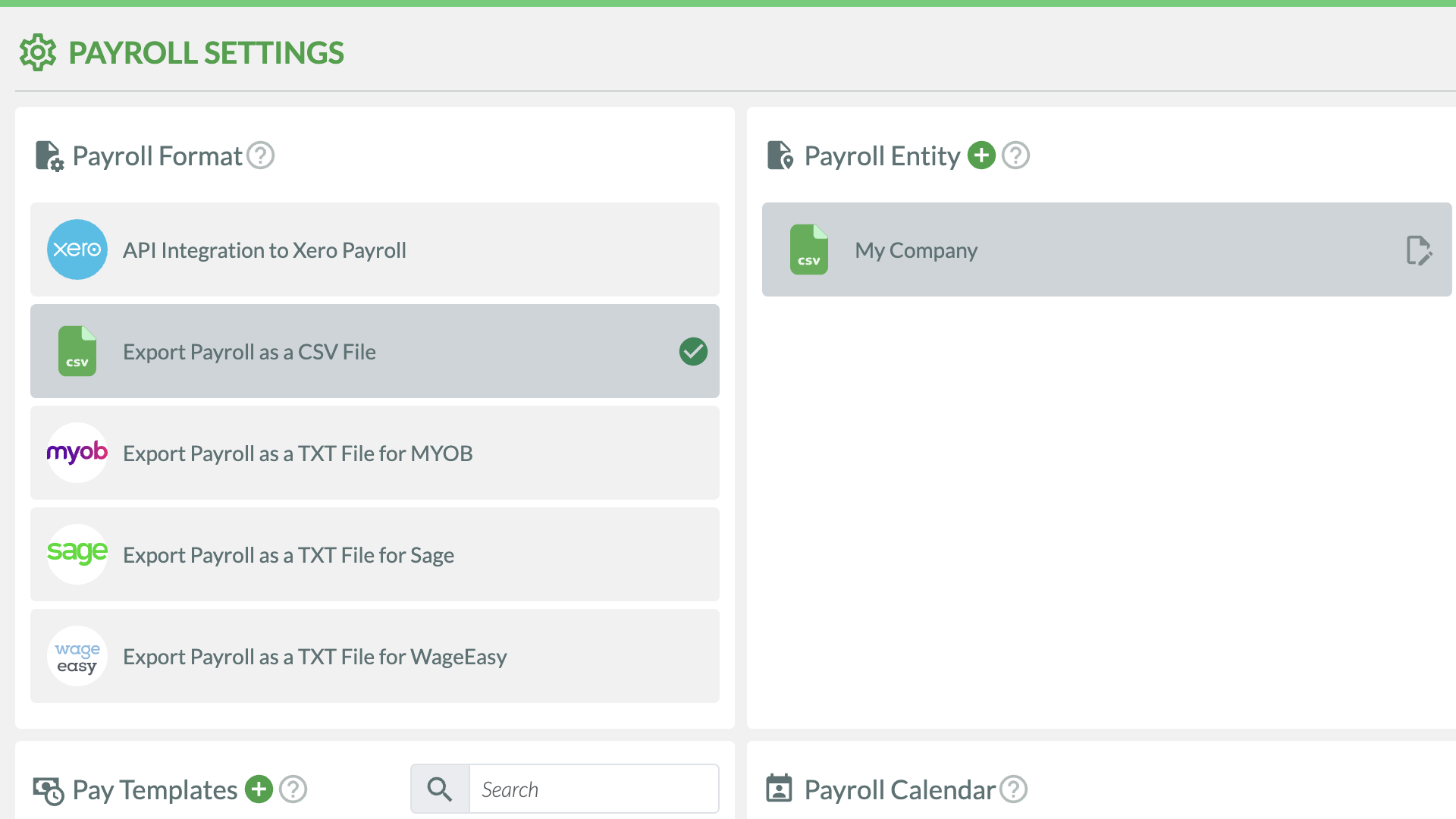Screen dimensions: 1456x819
Task: Click the MYOB logo icon
Action: [77, 453]
